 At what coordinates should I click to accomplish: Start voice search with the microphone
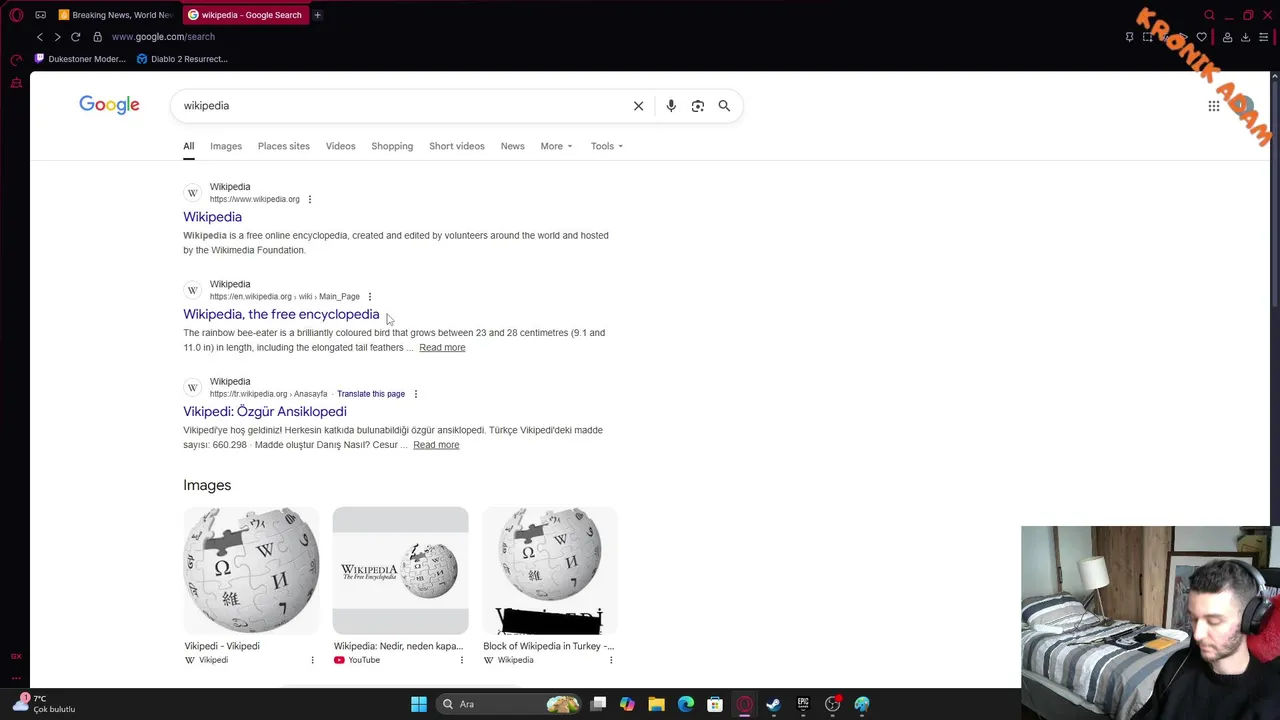coord(671,106)
